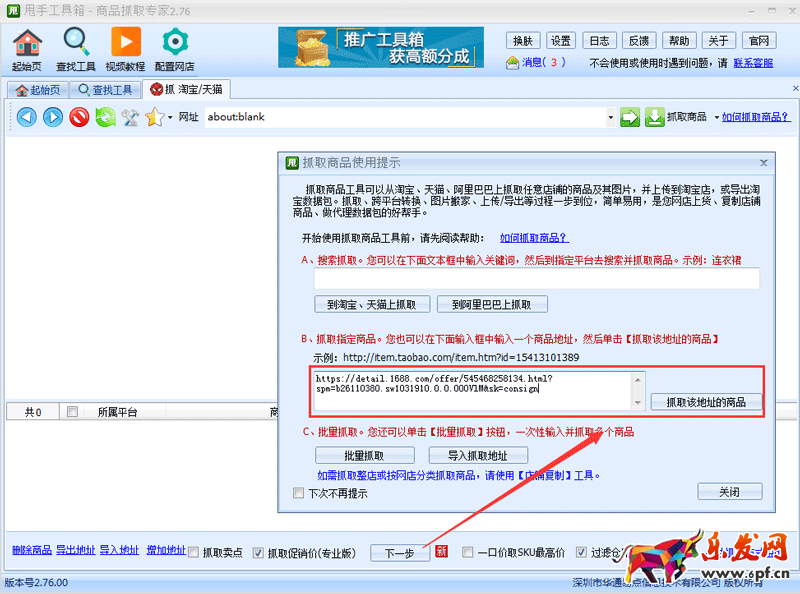Uncheck 抓取促销价(专业版) checkbox

pyautogui.click(x=258, y=553)
